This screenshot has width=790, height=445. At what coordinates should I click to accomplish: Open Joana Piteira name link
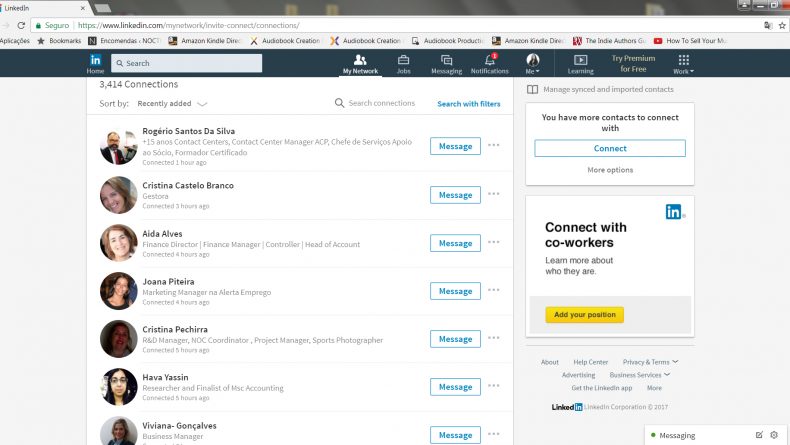pos(168,282)
